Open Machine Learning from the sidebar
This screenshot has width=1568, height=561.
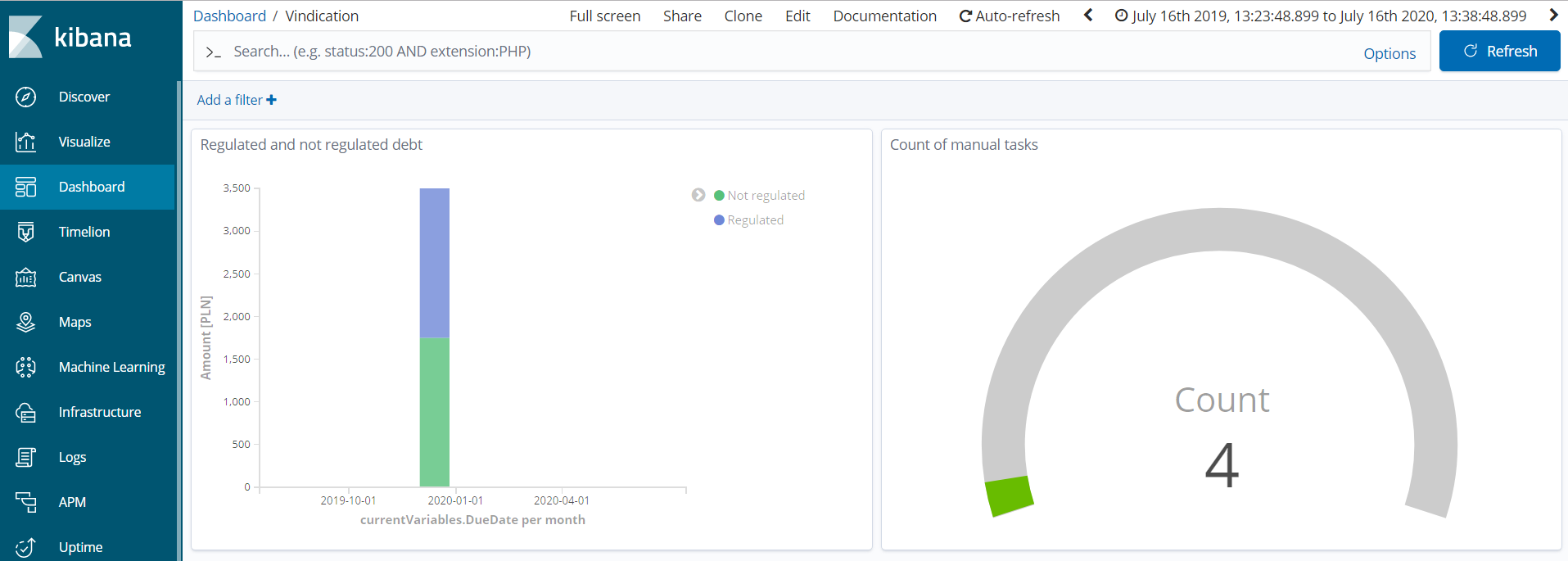112,367
